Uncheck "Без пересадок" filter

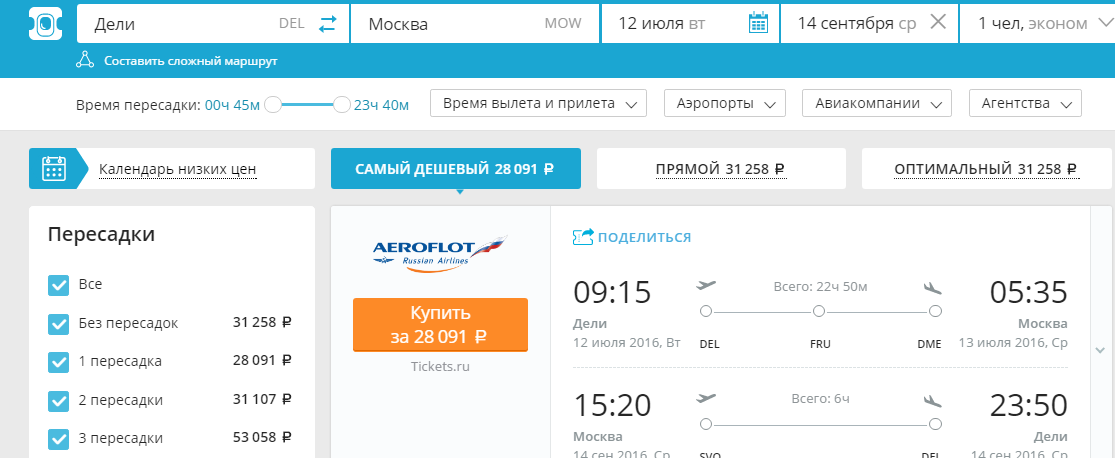[59, 324]
